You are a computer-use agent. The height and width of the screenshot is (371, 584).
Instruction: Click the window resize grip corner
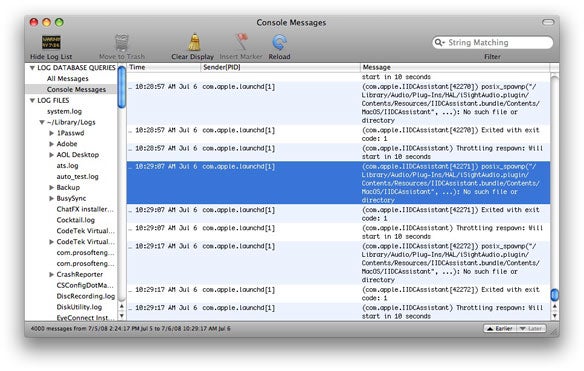pyautogui.click(x=555, y=332)
